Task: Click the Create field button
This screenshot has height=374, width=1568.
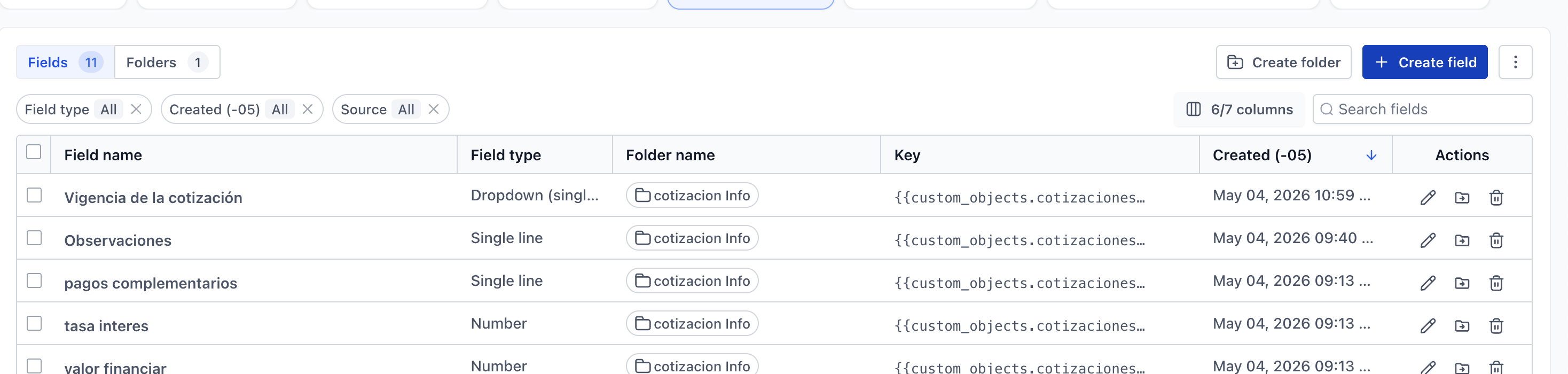Action: point(1424,62)
